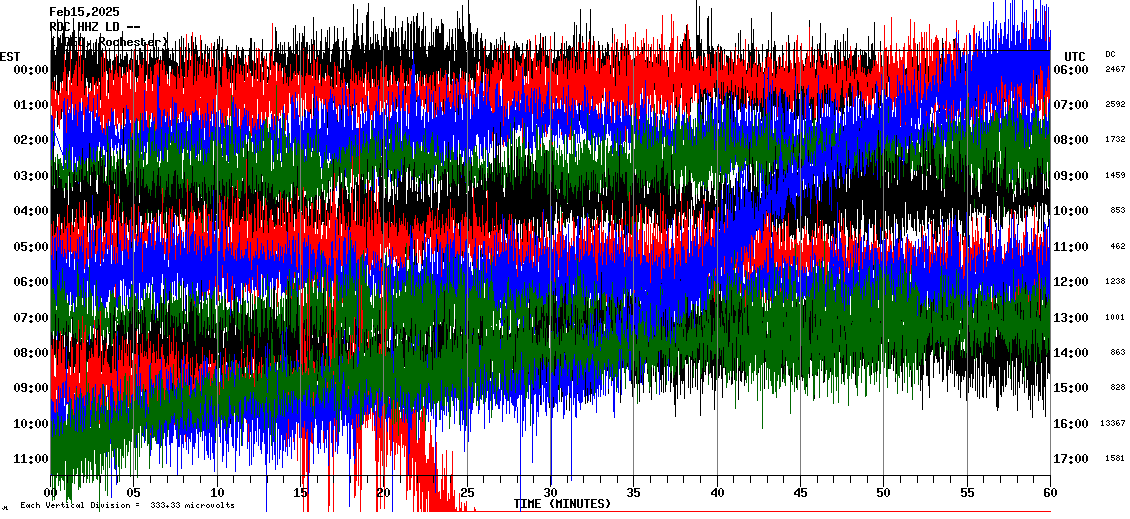Image resolution: width=1130 pixels, height=519 pixels.
Task: Click the TIME (MINUTES) axis title
Action: (x=562, y=504)
